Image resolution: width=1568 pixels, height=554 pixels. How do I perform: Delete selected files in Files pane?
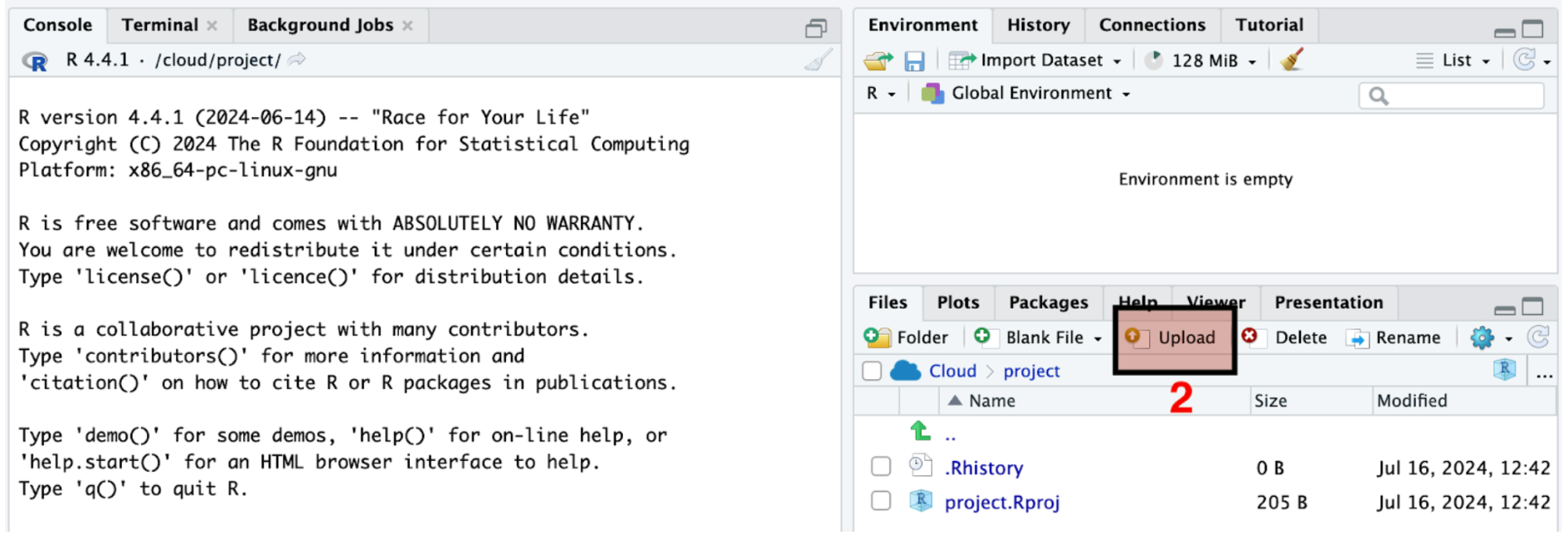coord(1284,338)
